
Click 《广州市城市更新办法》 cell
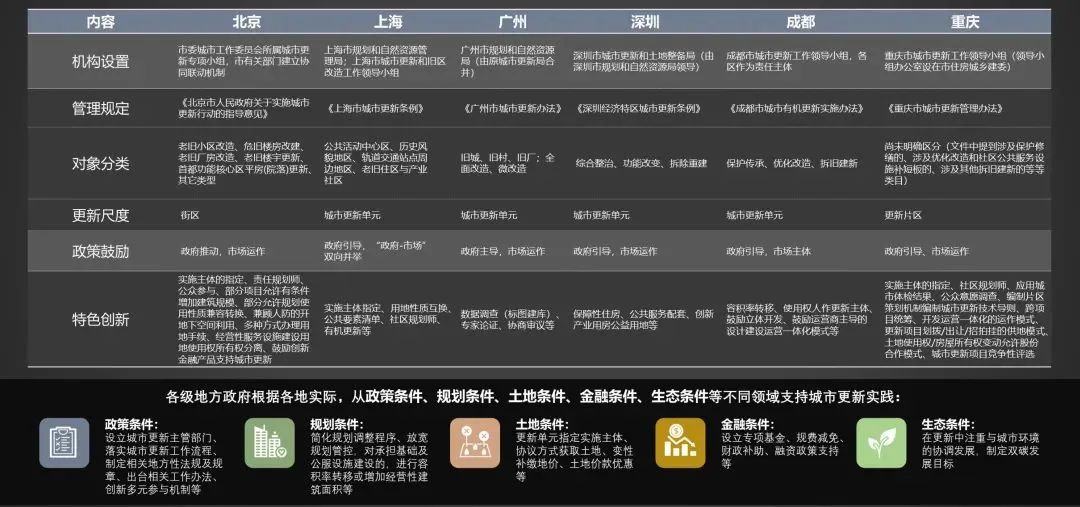click(513, 108)
